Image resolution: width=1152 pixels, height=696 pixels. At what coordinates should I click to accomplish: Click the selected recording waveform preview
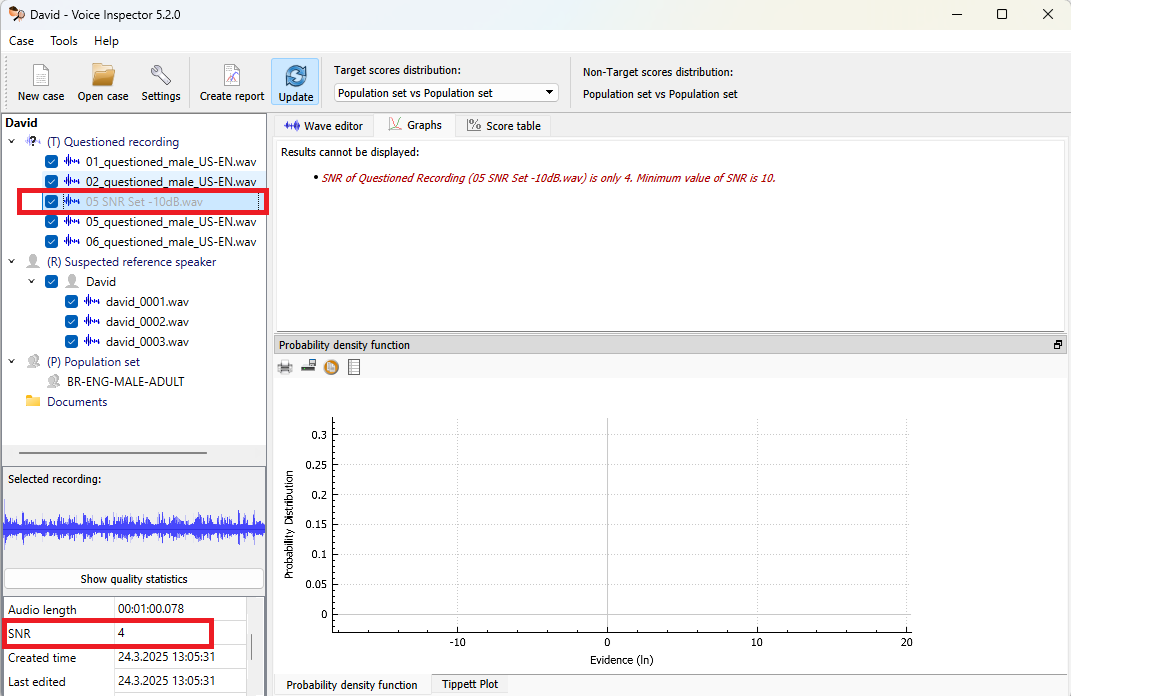tap(134, 526)
